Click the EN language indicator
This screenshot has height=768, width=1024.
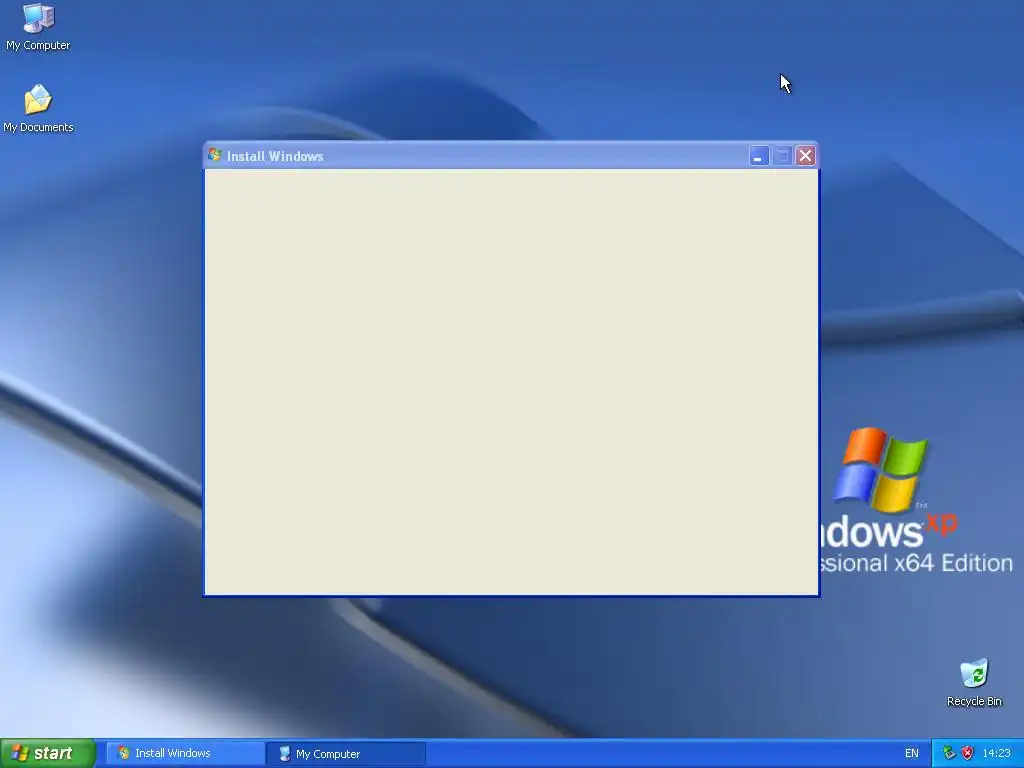pos(912,753)
